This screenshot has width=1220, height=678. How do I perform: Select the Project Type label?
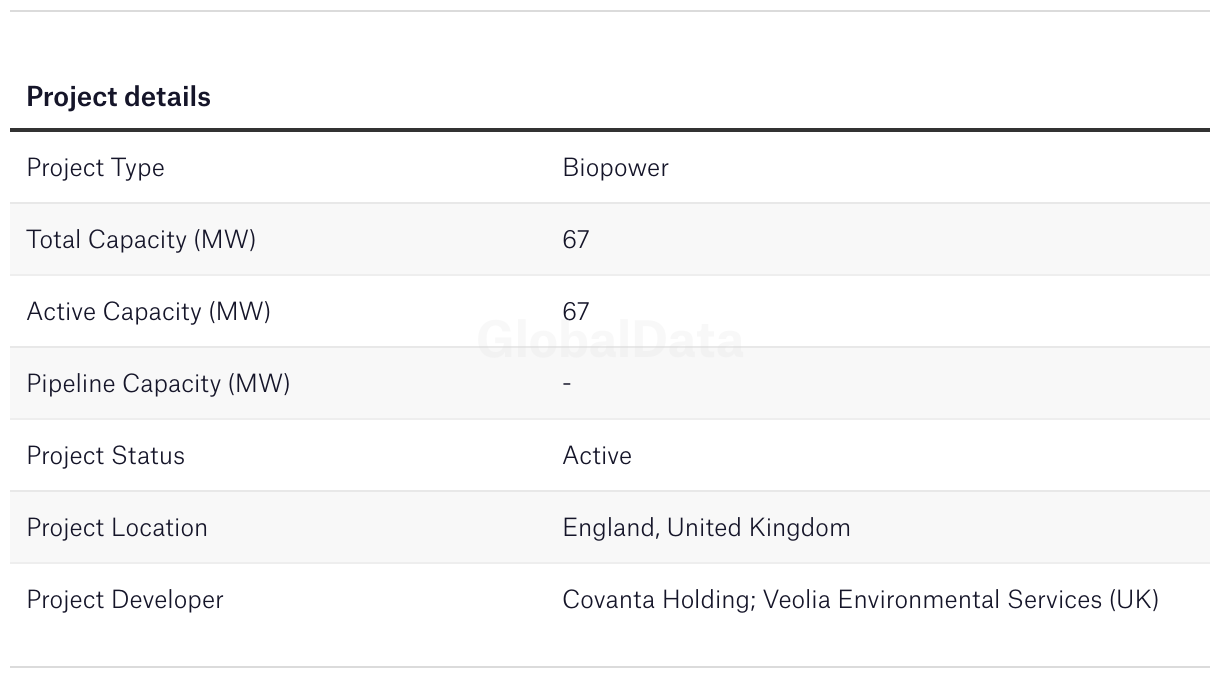pyautogui.click(x=95, y=168)
